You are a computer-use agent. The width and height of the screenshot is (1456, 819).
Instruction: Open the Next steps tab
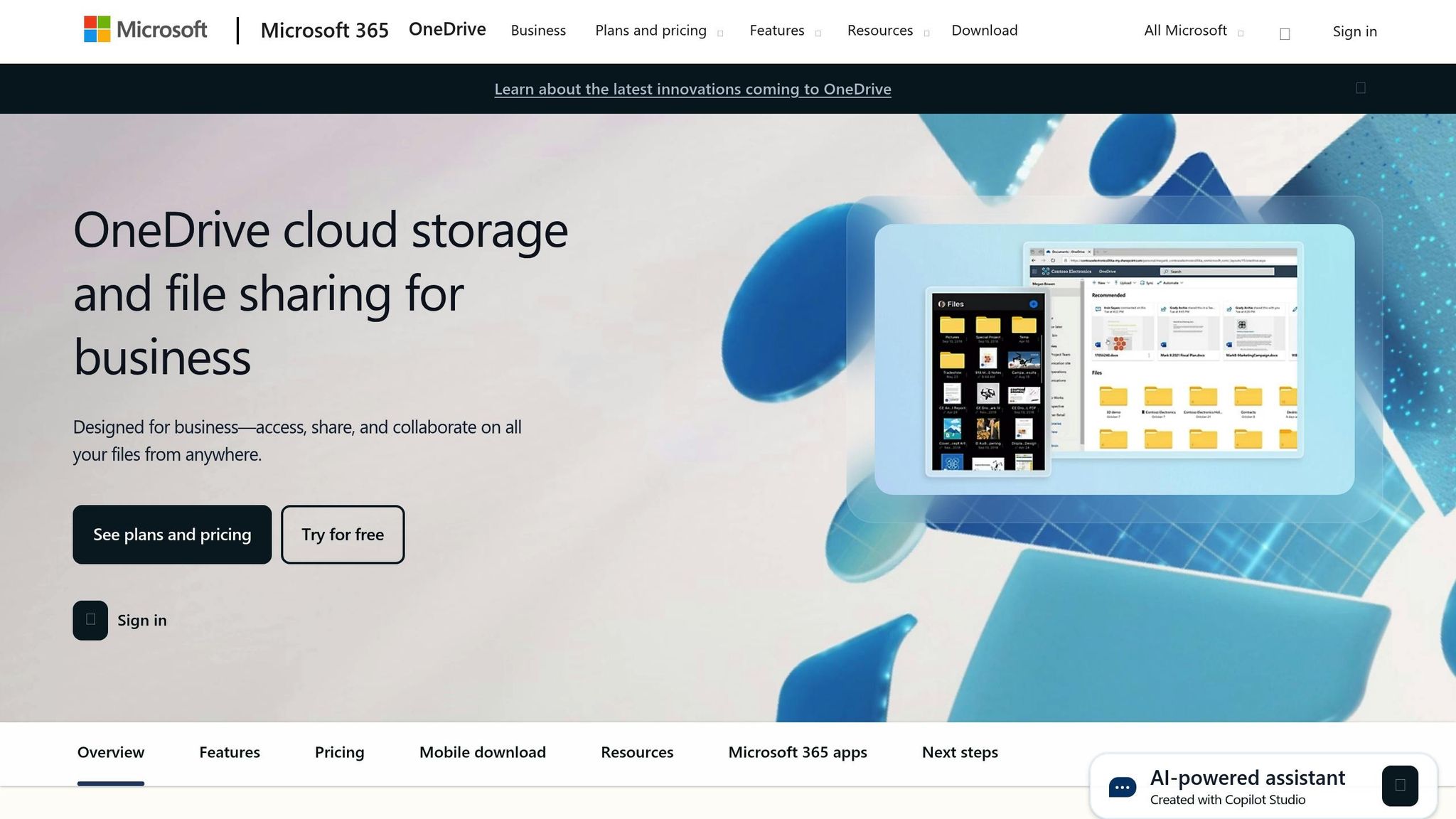[960, 751]
